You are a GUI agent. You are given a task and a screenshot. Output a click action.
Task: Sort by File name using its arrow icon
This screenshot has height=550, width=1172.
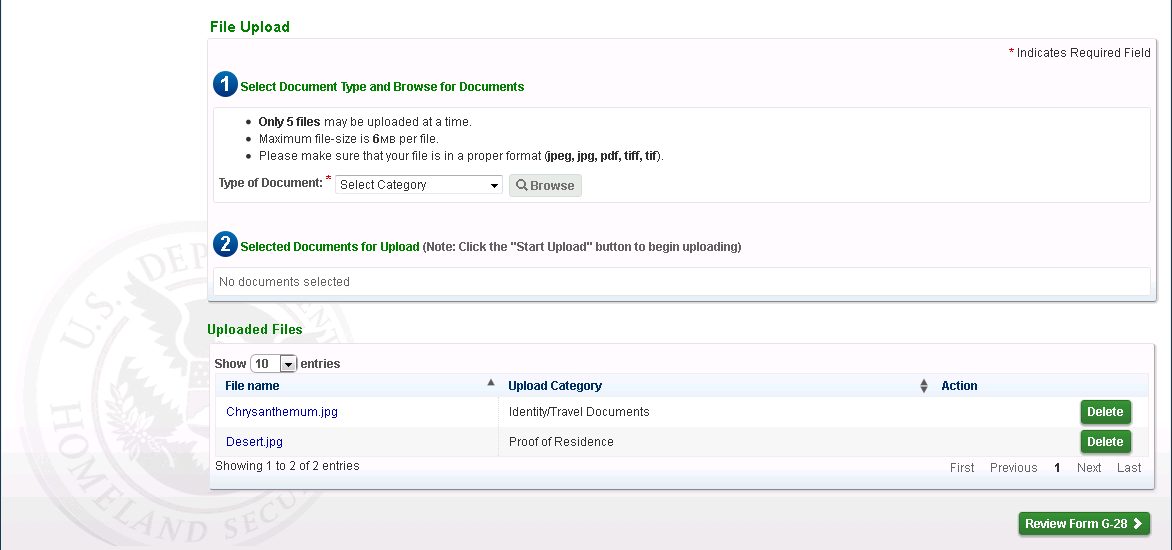click(x=490, y=383)
